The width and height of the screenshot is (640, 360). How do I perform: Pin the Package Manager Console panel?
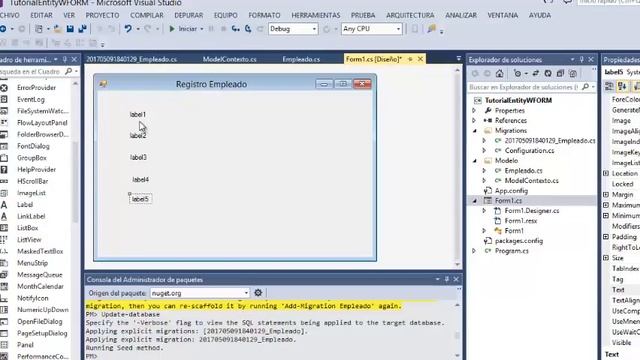click(447, 279)
